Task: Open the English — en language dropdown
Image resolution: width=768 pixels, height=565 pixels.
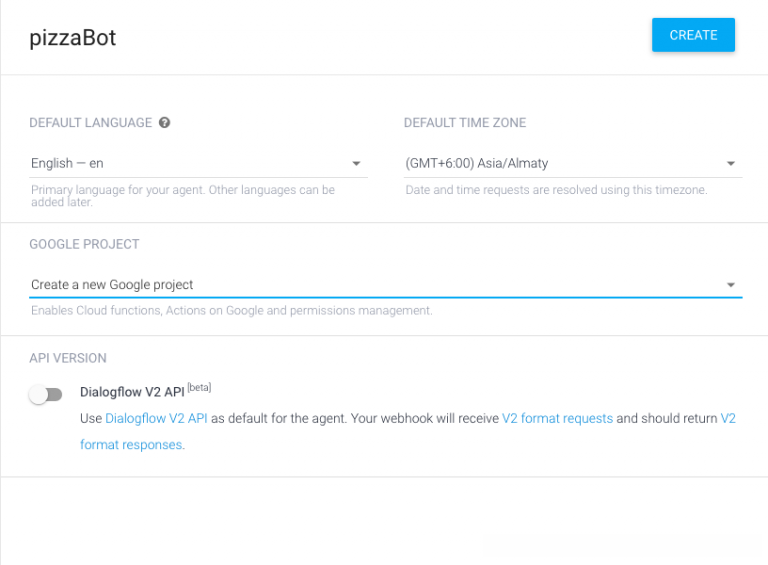Action: click(190, 163)
